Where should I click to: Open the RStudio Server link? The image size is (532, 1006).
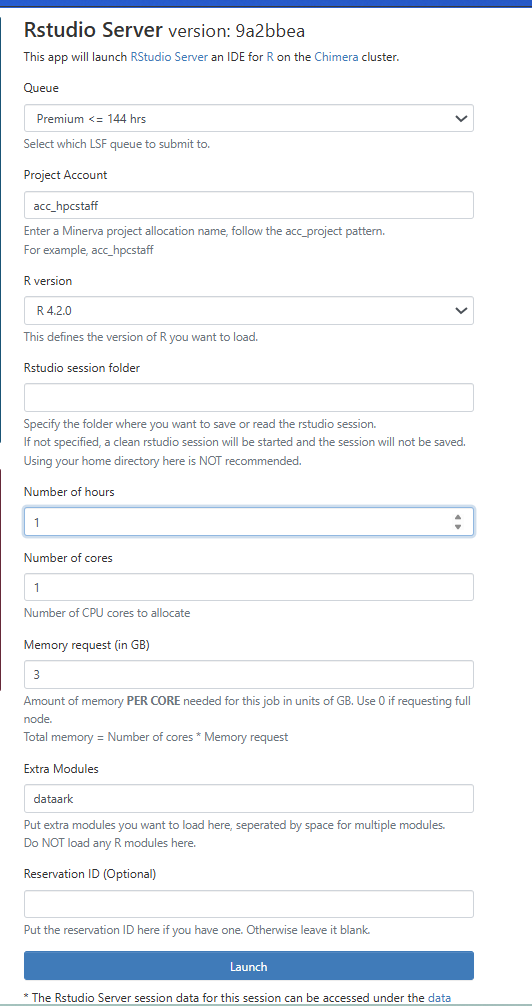pos(169,56)
